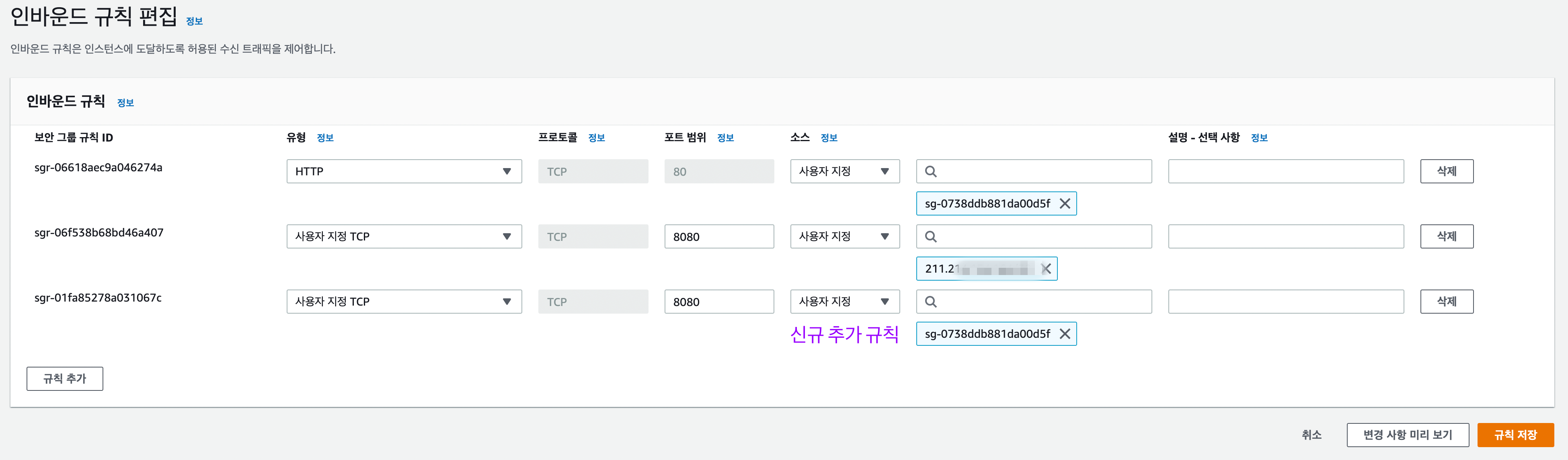This screenshot has height=460, width=1568.
Task: Click search icon in second rule source field
Action: pyautogui.click(x=931, y=237)
